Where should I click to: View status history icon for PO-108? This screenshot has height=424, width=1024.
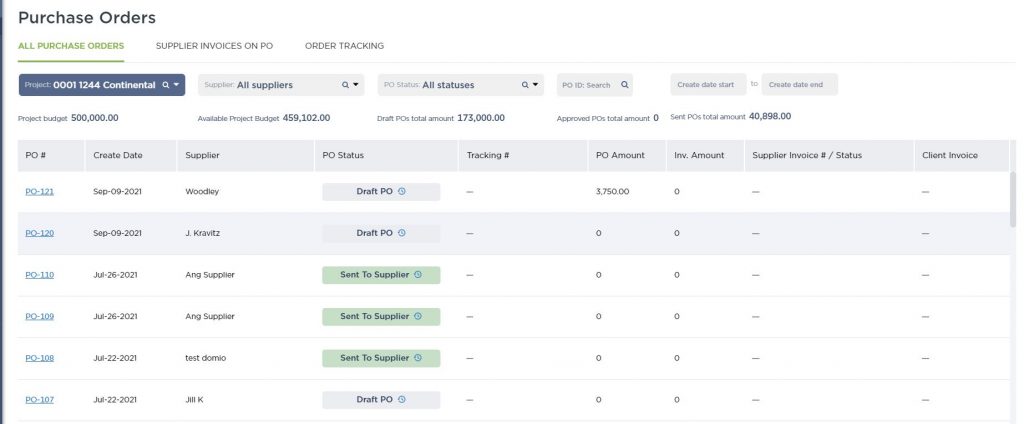418,358
